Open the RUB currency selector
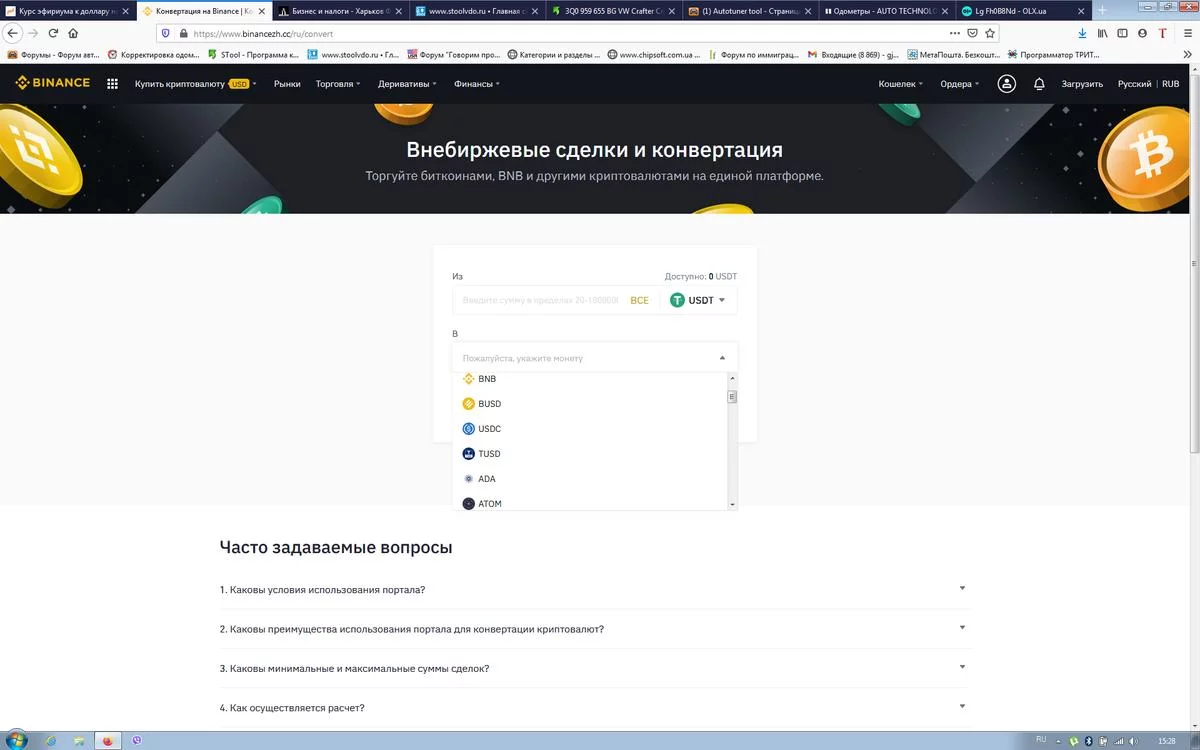 [1170, 84]
